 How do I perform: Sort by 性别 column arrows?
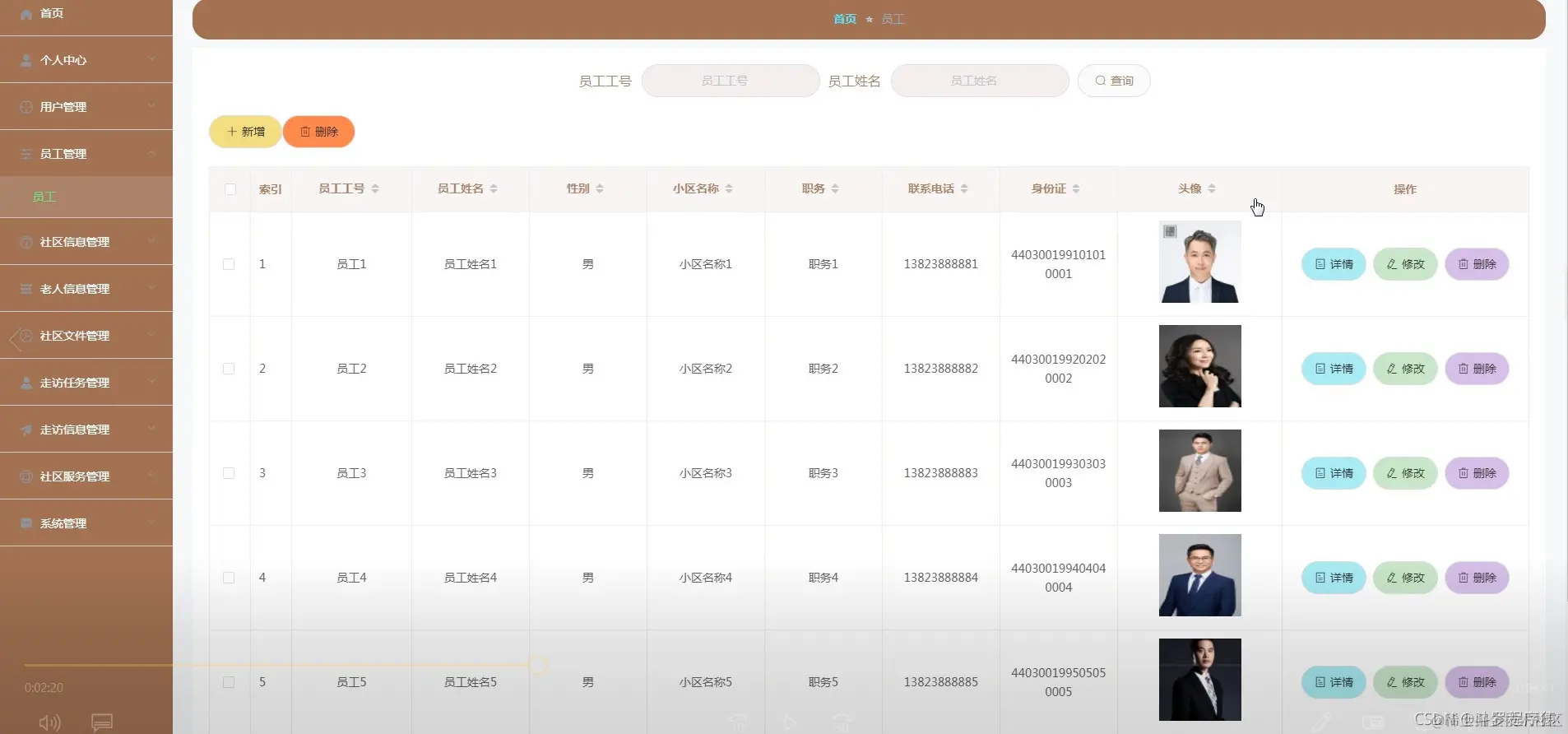[600, 188]
